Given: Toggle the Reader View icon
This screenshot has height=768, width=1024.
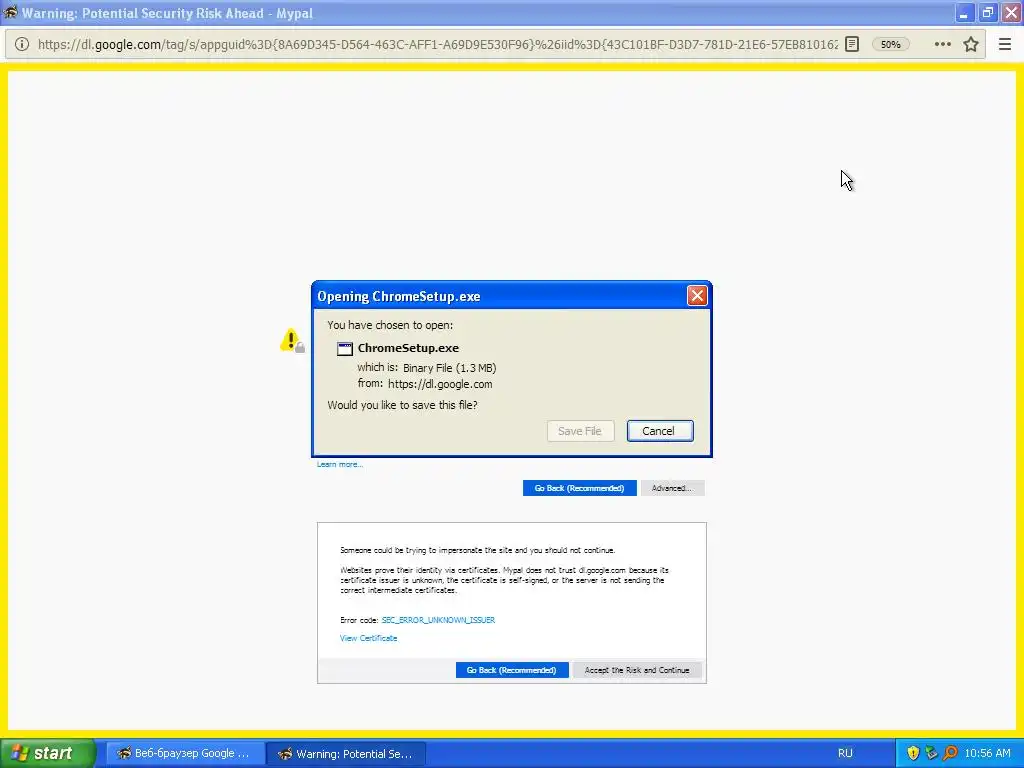Looking at the screenshot, I should click(852, 44).
